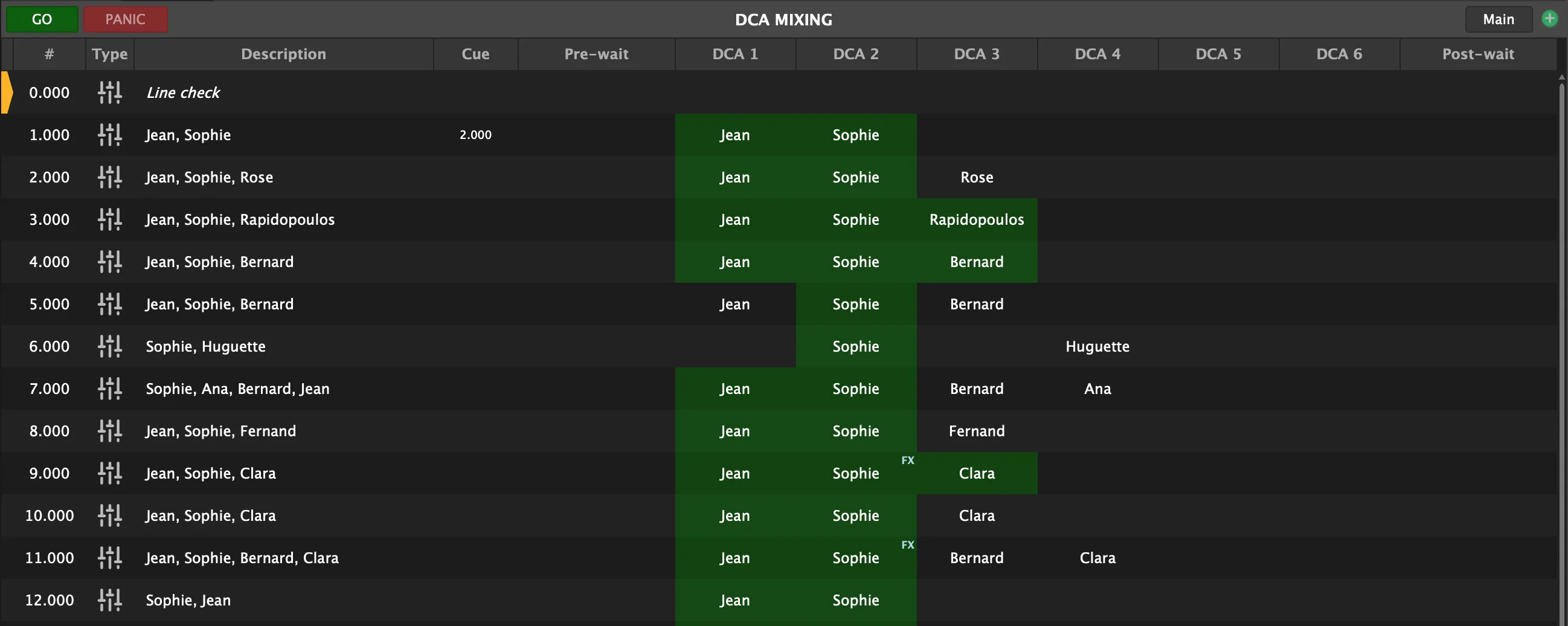Click the mixer icon on Line check row
This screenshot has height=626, width=1568.
pos(109,92)
